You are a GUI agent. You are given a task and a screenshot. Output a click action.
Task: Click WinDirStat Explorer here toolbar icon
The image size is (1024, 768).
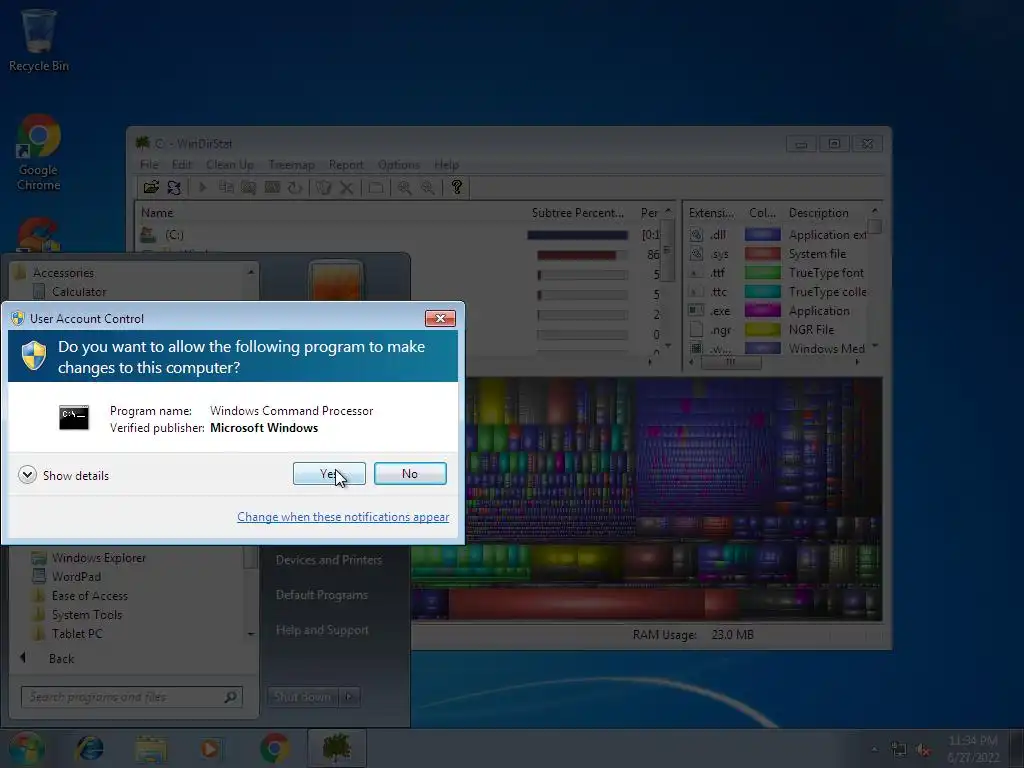pyautogui.click(x=249, y=188)
